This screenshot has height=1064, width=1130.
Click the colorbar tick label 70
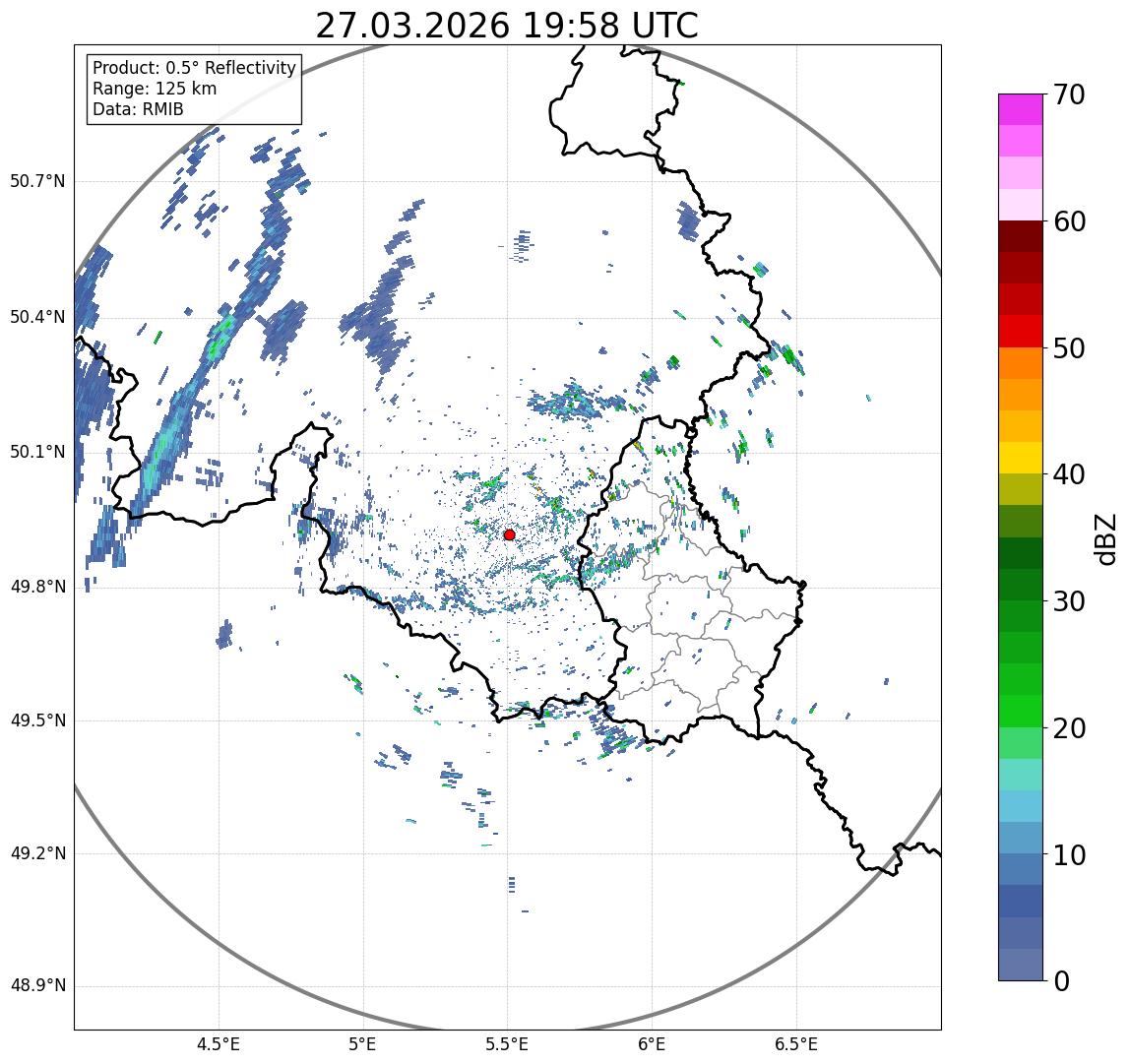(1069, 94)
